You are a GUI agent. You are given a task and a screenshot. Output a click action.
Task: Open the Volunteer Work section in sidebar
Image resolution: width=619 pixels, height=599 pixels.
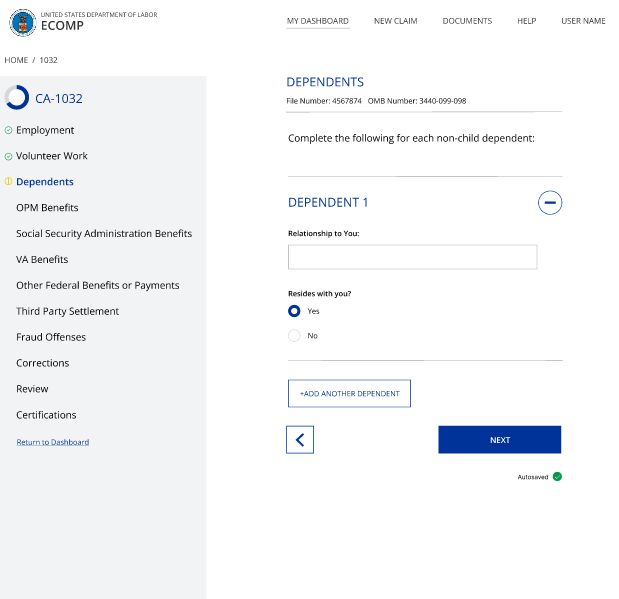click(52, 156)
